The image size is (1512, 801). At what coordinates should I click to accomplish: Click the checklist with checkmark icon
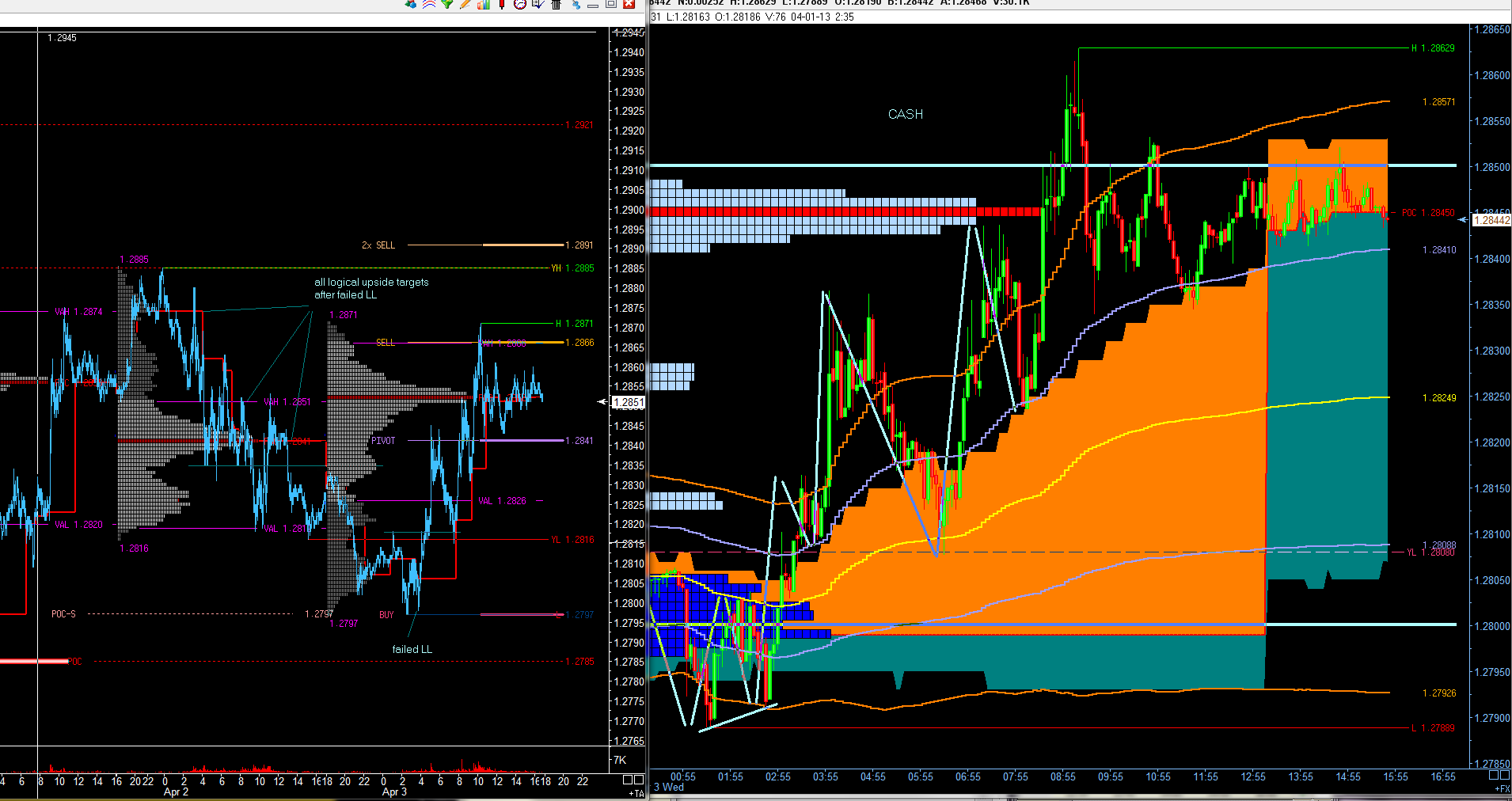click(538, 4)
